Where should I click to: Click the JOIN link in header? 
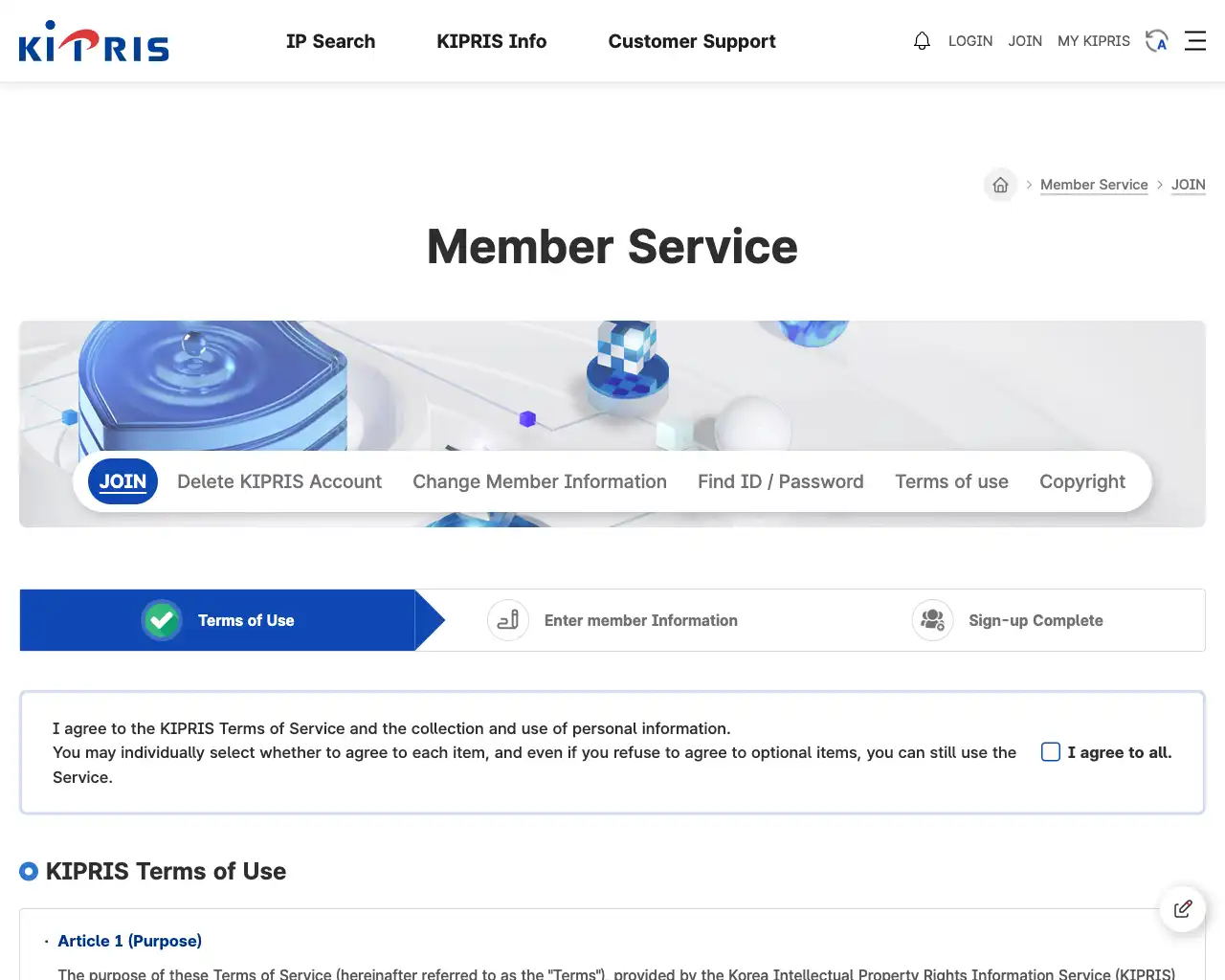(1025, 41)
